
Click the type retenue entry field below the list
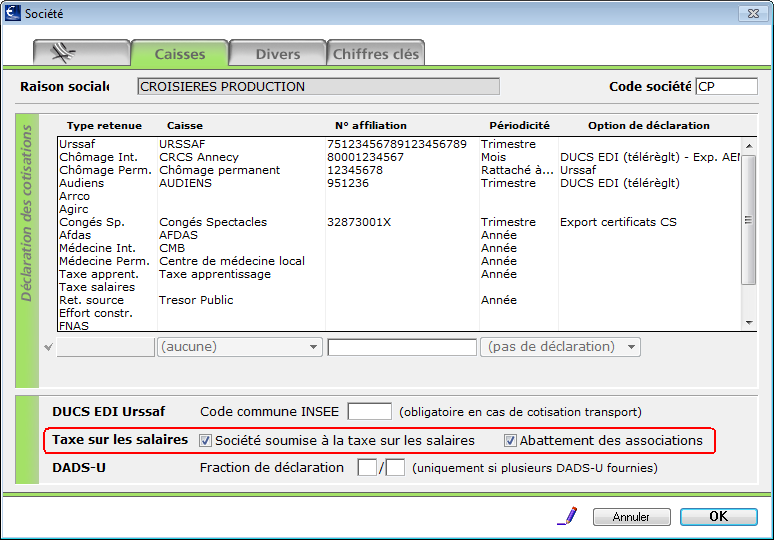pyautogui.click(x=106, y=347)
